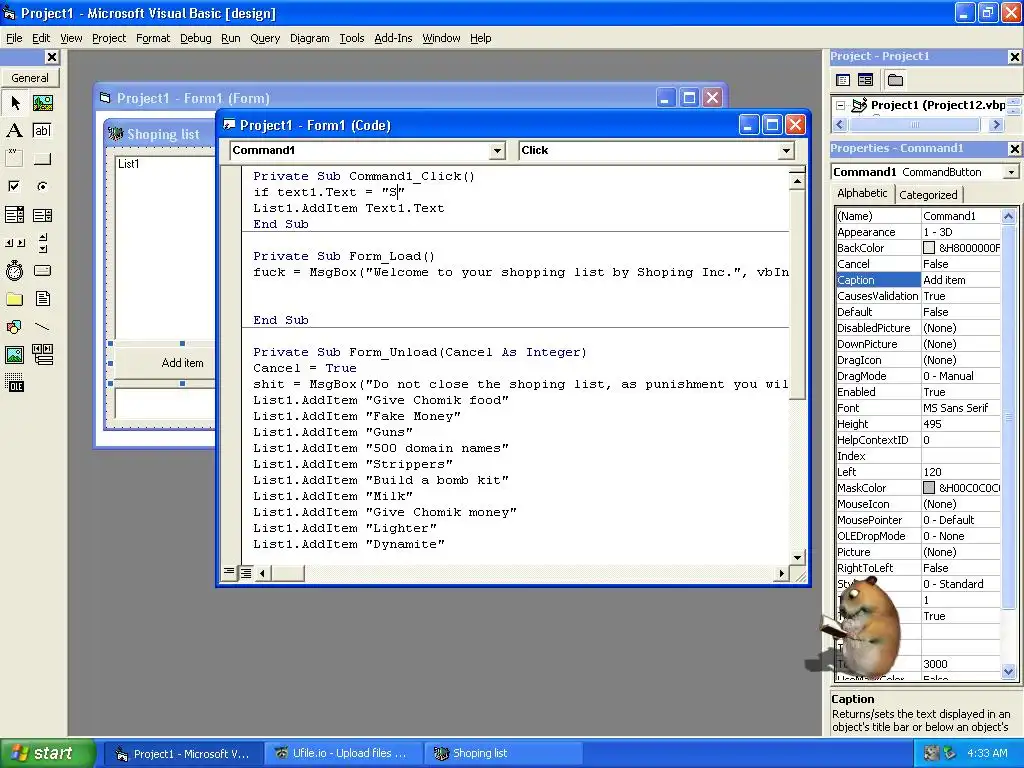Click the system tray clock
This screenshot has width=1024, height=768.
pyautogui.click(x=987, y=753)
